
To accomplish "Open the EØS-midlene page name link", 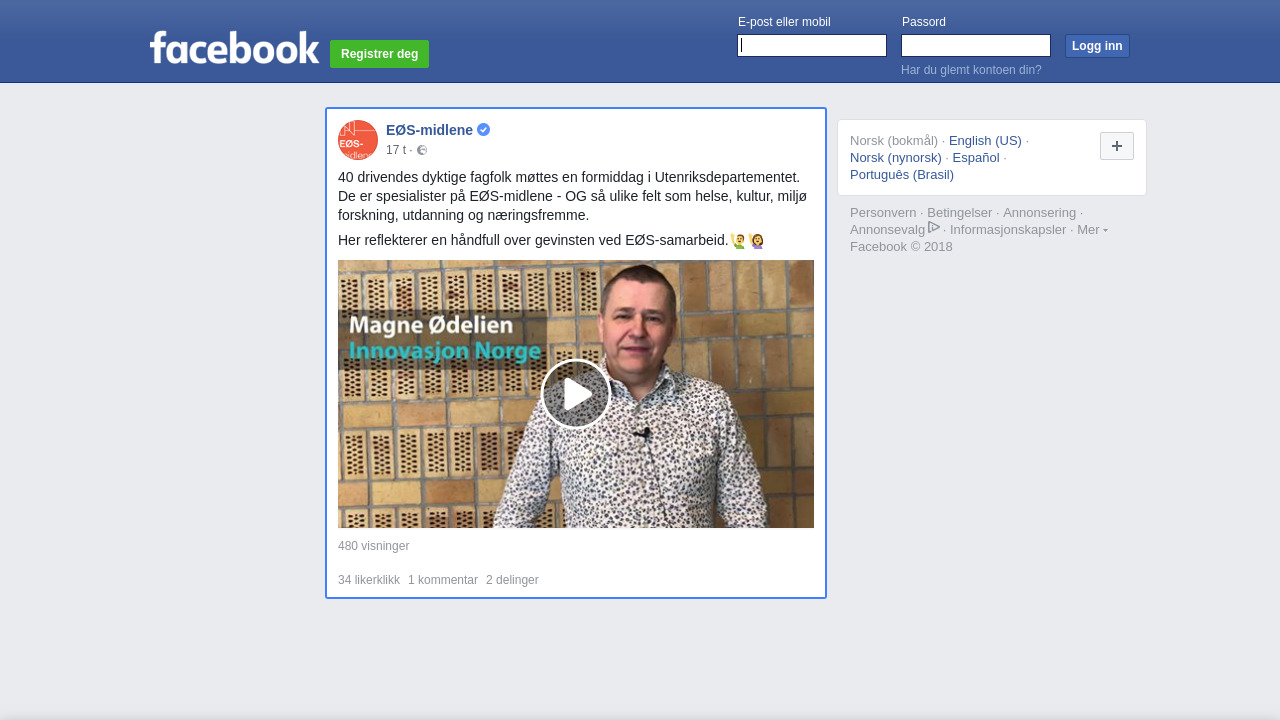I will (x=429, y=130).
